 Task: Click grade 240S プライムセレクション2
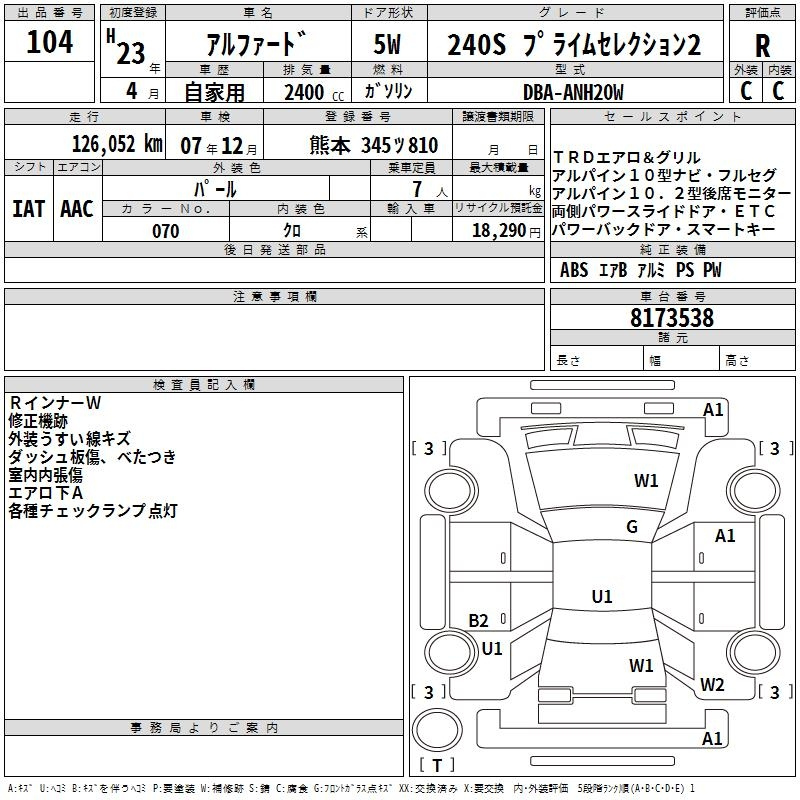pyautogui.click(x=574, y=44)
